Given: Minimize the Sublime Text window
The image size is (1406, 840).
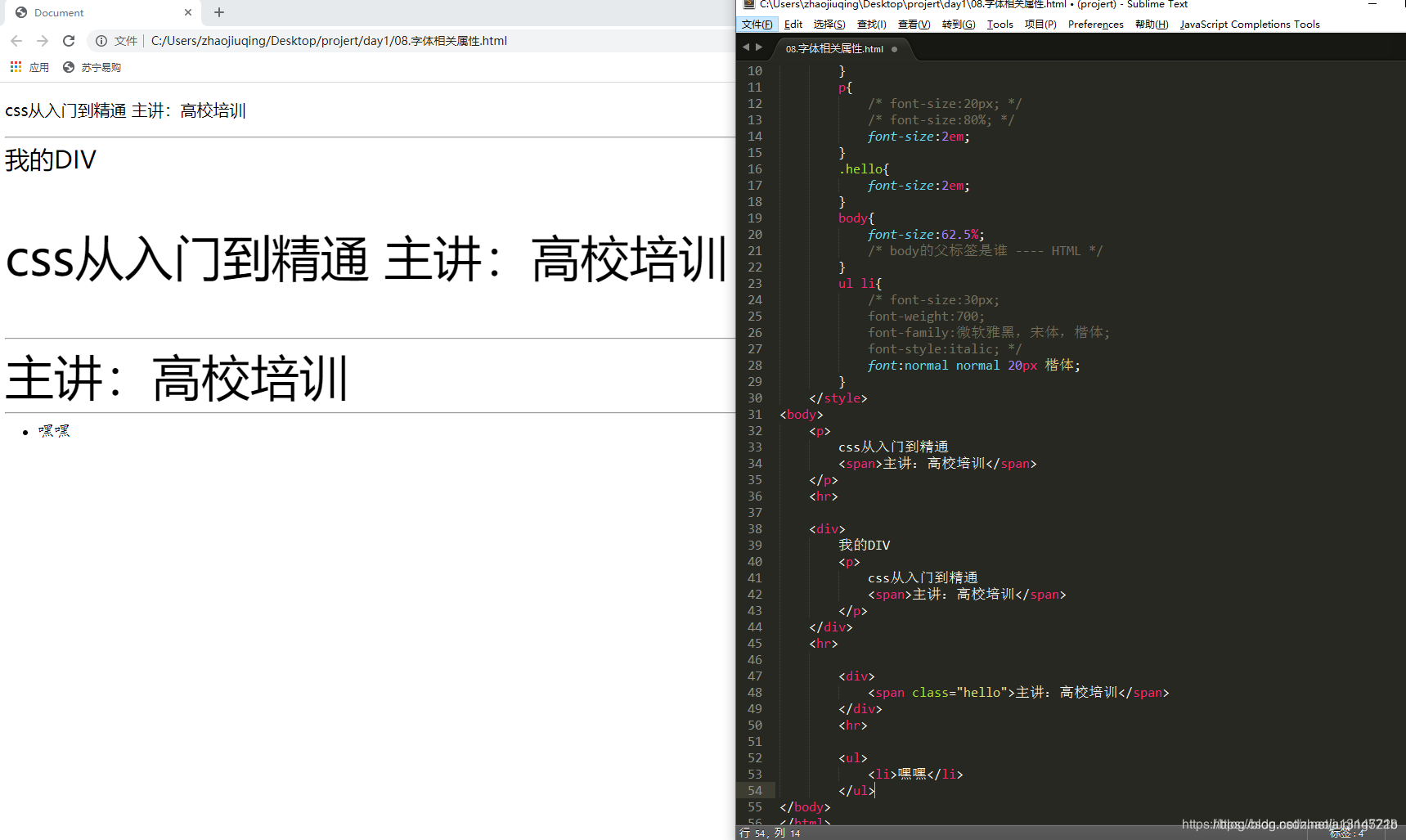Looking at the screenshot, I should [x=1372, y=5].
